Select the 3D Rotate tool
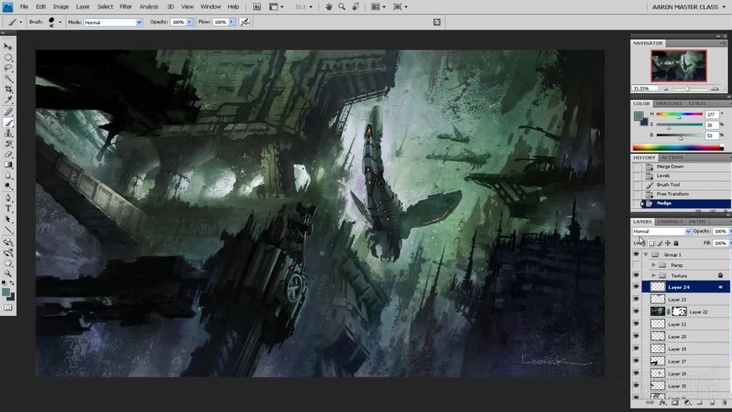Screen dimensions: 732x412 8,242
